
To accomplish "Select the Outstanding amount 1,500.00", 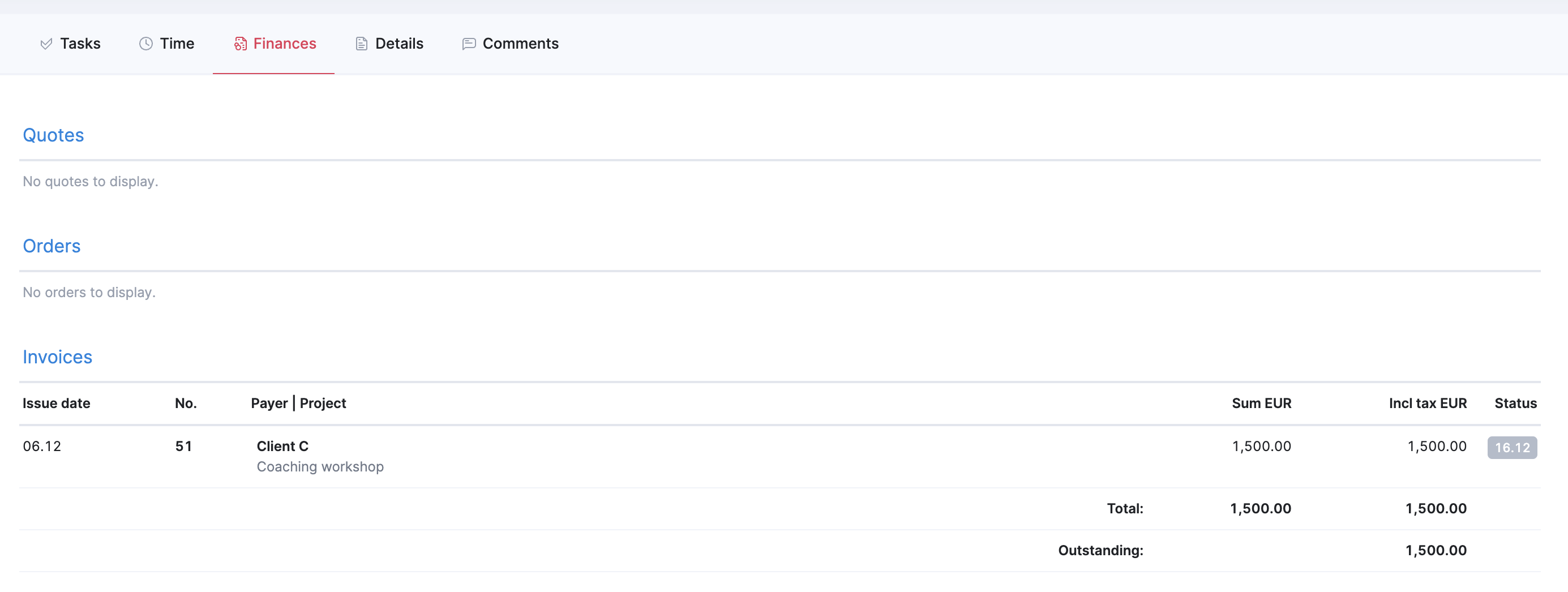I will click(1436, 551).
